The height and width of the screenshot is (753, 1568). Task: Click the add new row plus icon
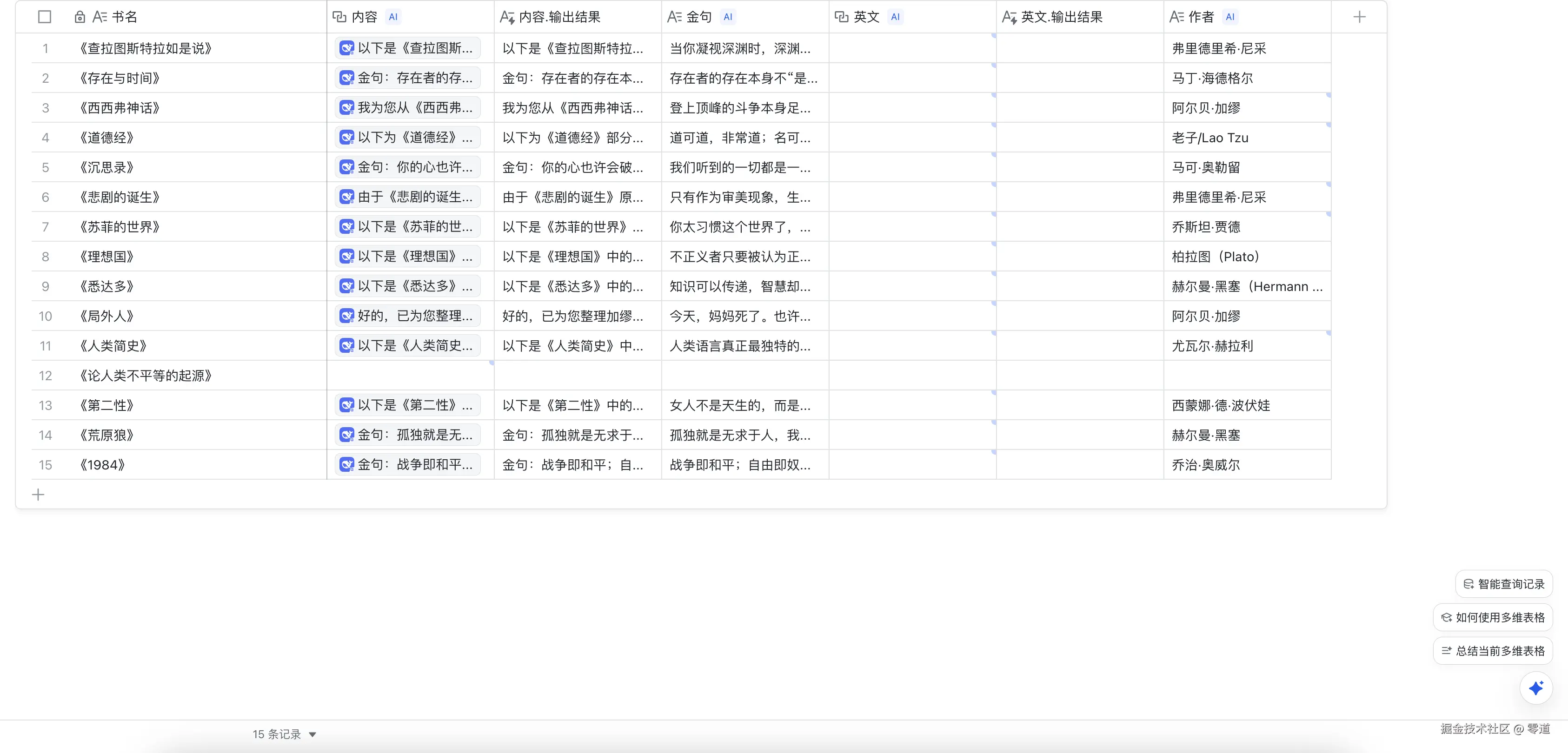tap(38, 495)
